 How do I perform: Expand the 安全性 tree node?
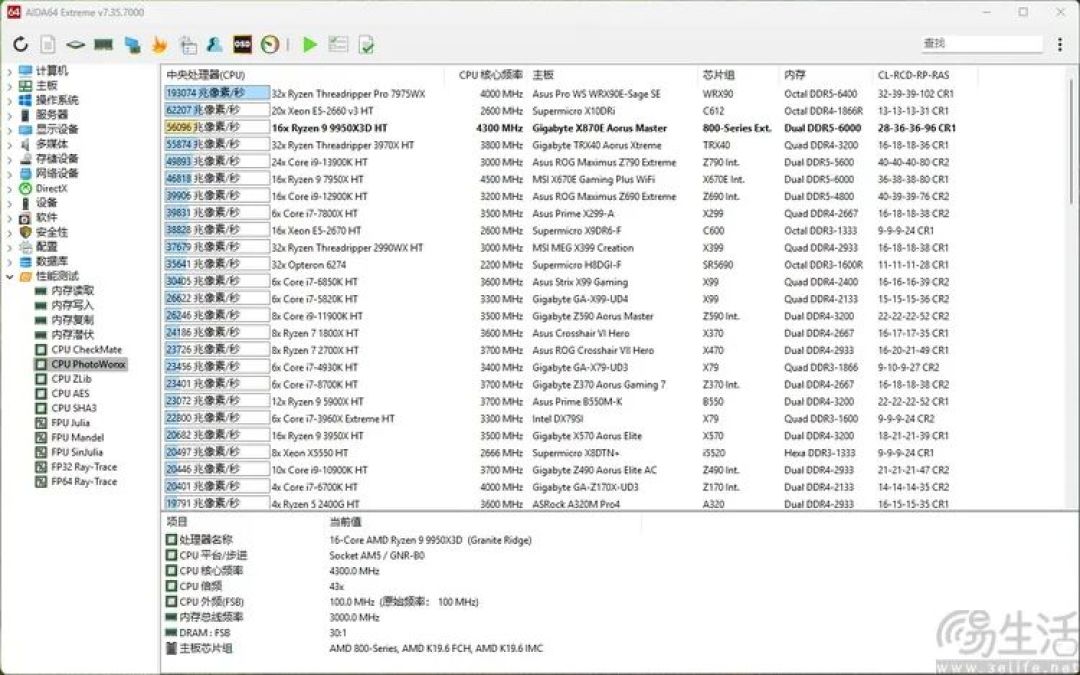tap(10, 232)
